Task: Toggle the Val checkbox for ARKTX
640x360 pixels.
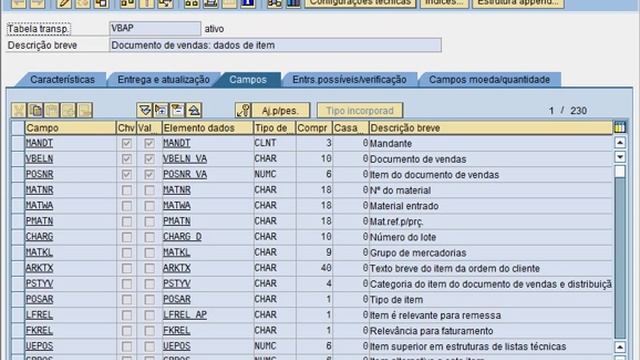Action: tap(149, 268)
